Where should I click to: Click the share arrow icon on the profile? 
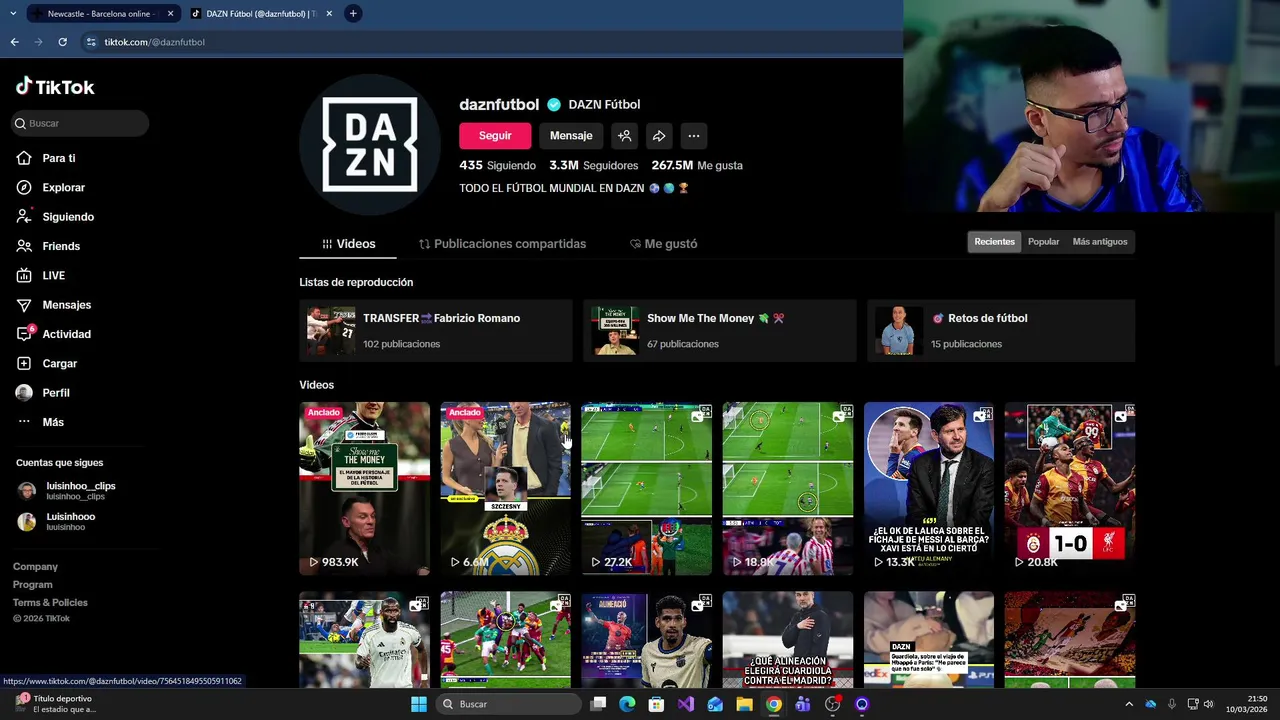[x=659, y=136]
